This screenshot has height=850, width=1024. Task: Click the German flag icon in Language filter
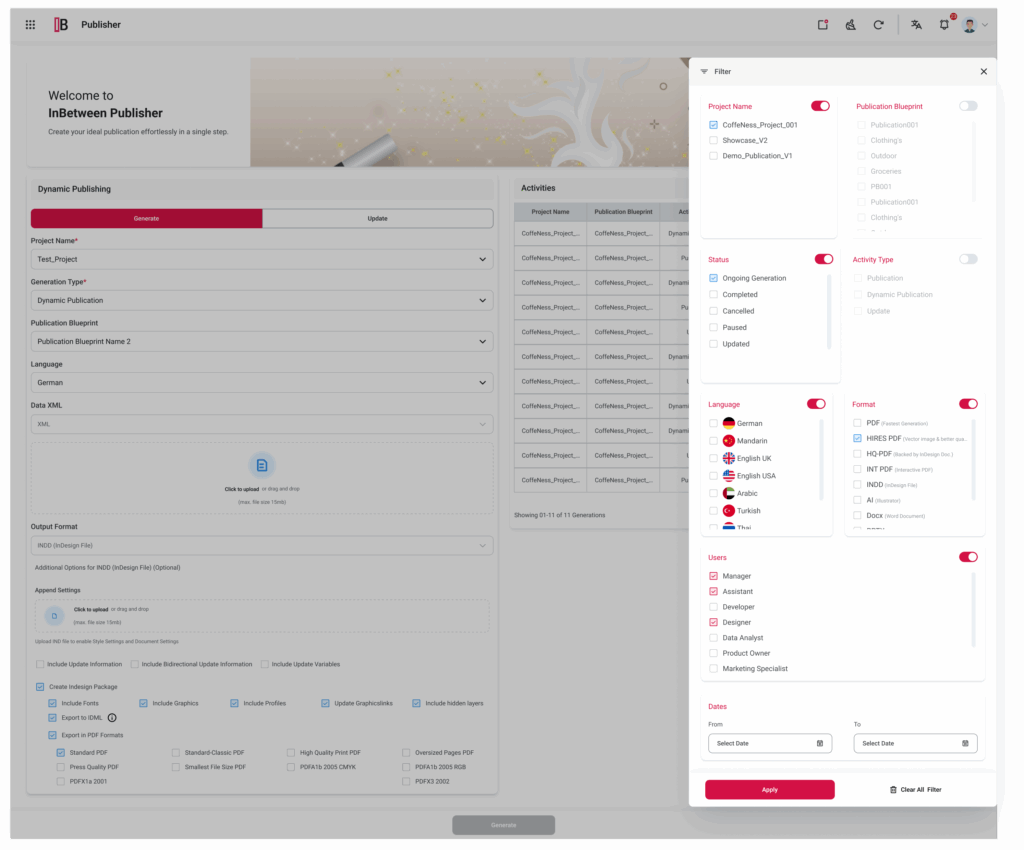click(x=728, y=422)
